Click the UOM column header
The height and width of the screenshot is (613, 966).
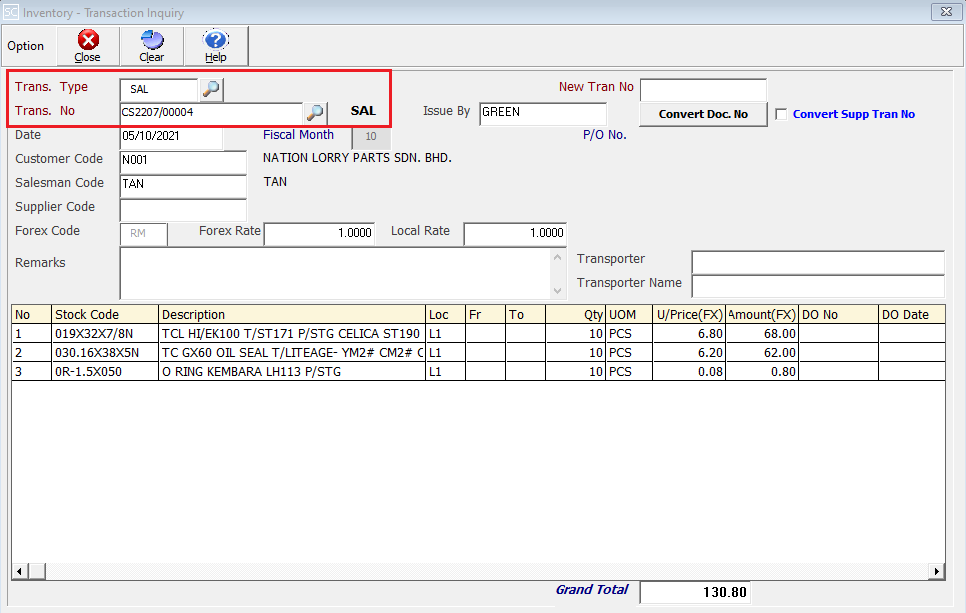tap(629, 314)
